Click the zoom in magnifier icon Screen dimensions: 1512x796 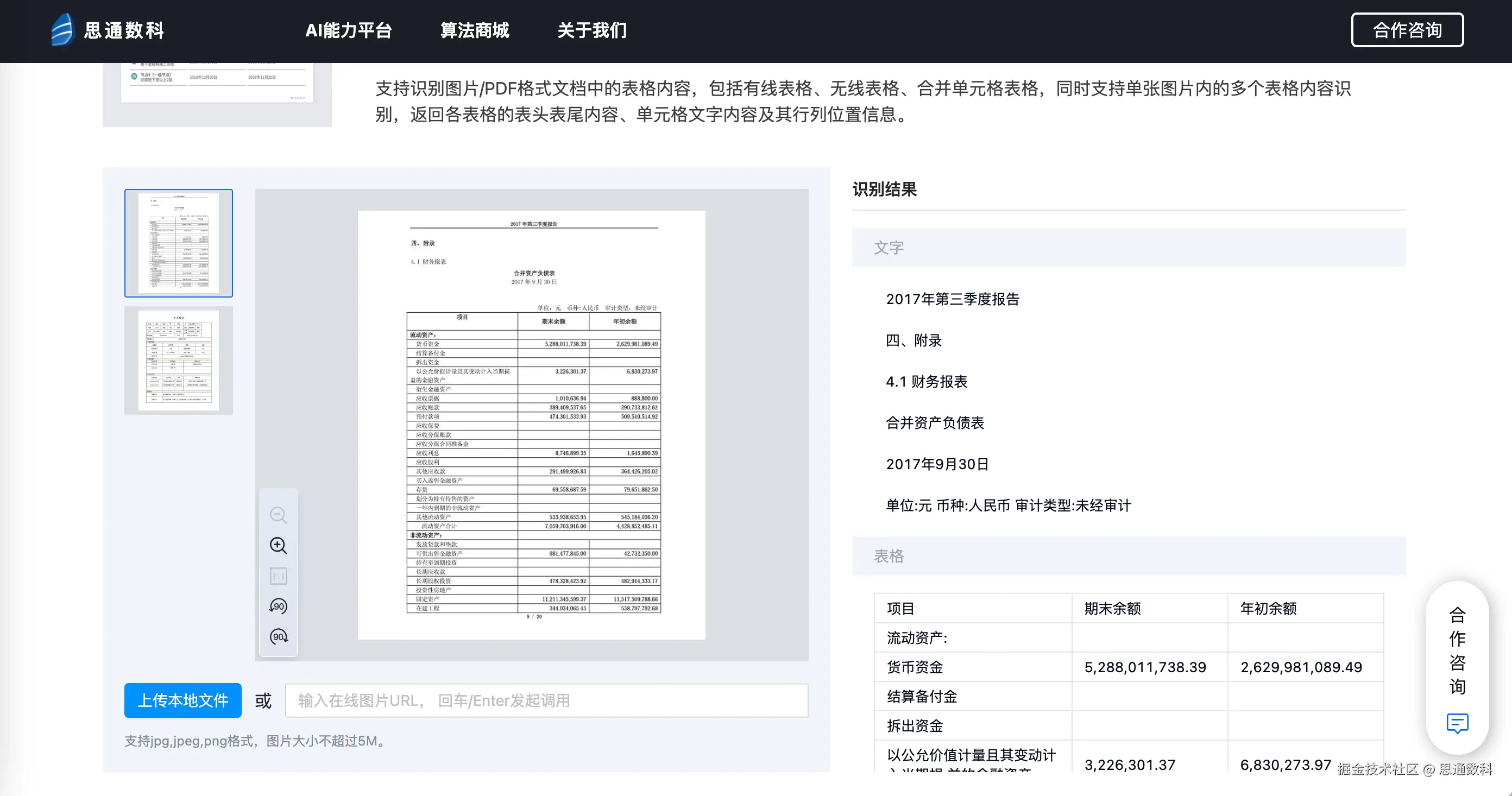(x=278, y=545)
